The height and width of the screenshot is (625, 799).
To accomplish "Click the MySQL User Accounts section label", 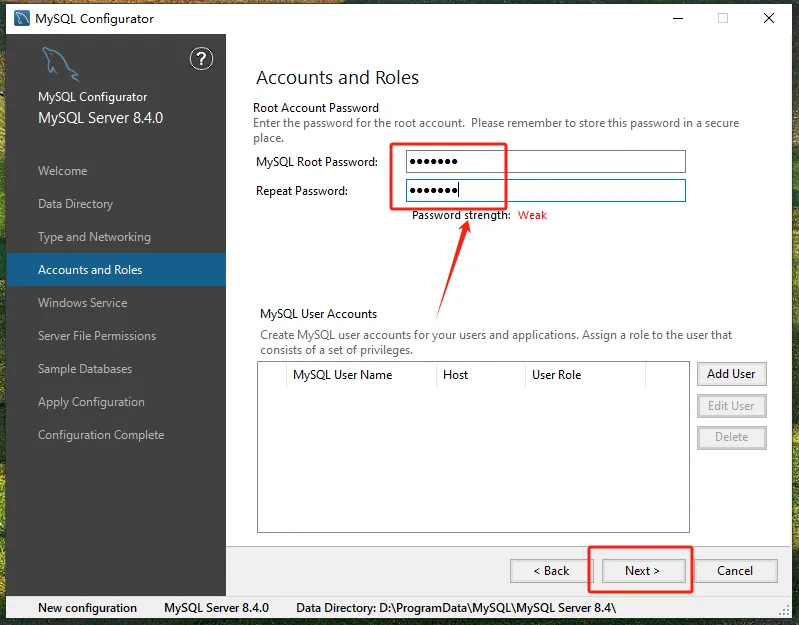I will click(318, 314).
